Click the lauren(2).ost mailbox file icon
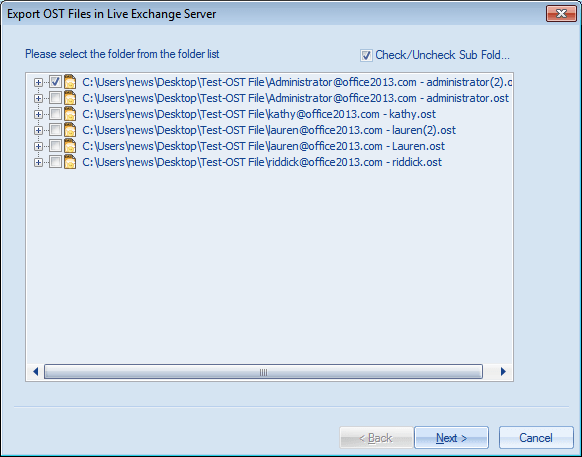Screen dimensions: 582x457 pos(70,130)
